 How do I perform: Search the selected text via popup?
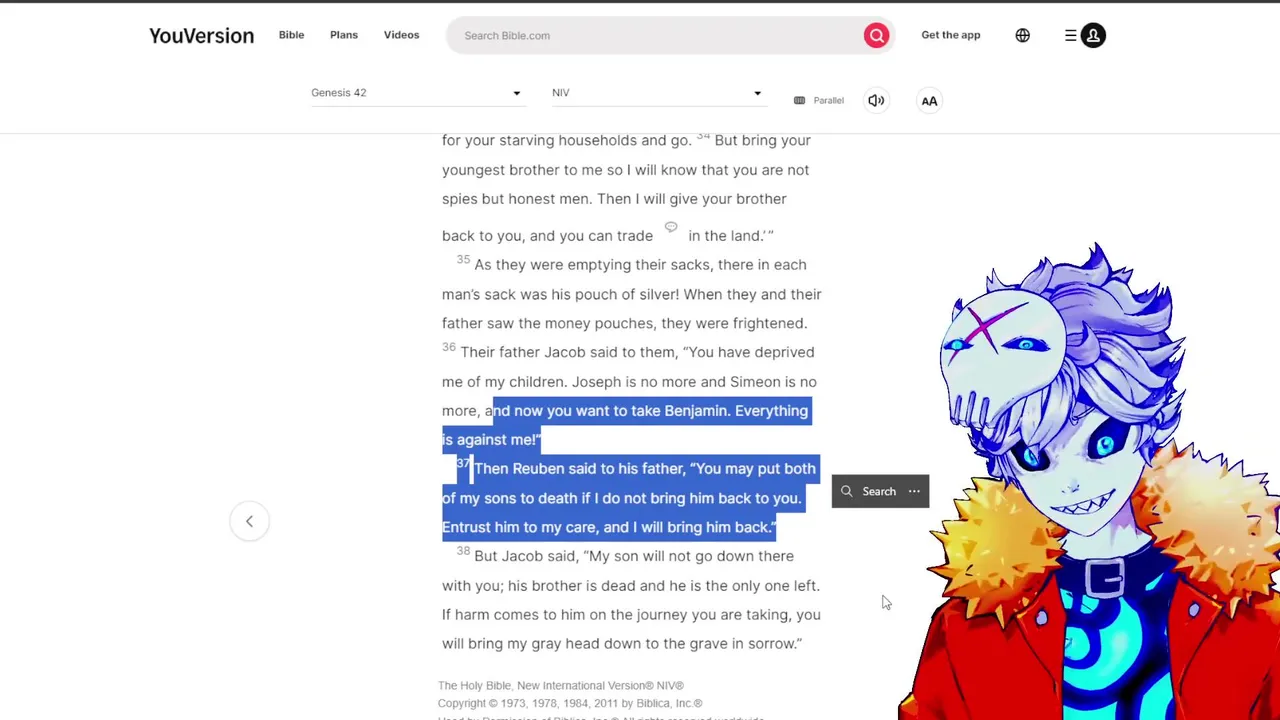click(x=868, y=491)
